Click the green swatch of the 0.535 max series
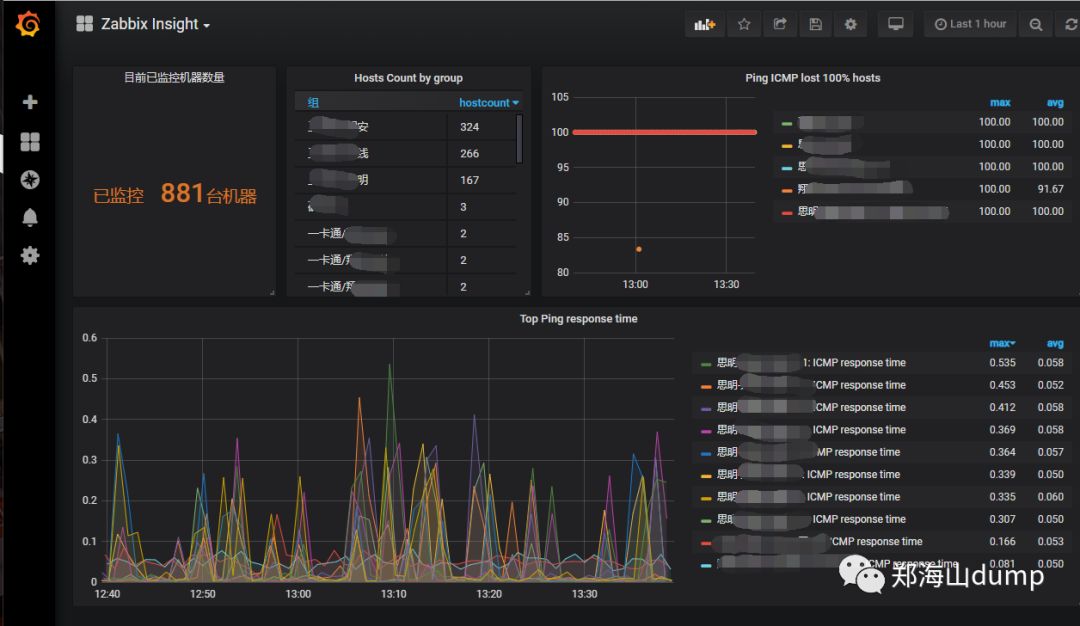The height and width of the screenshot is (626, 1080). point(705,364)
